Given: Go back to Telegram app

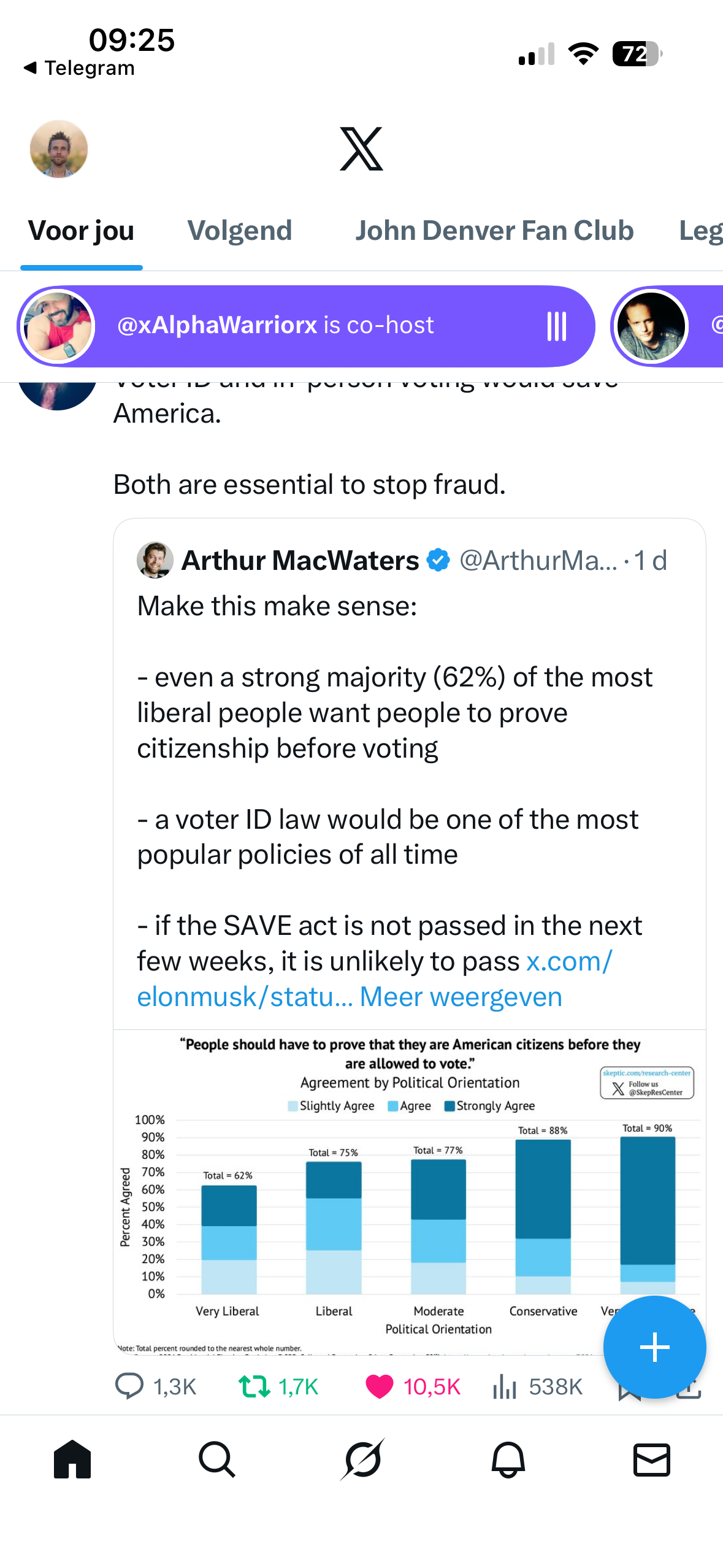Looking at the screenshot, I should point(80,68).
